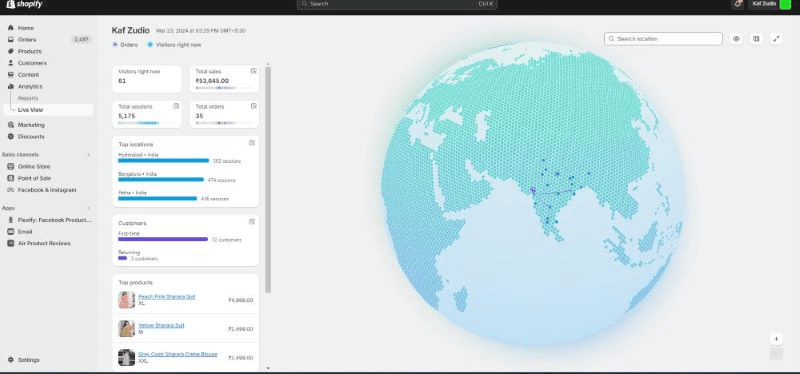Open Discounts in sidebar
The width and height of the screenshot is (800, 374).
[31, 137]
